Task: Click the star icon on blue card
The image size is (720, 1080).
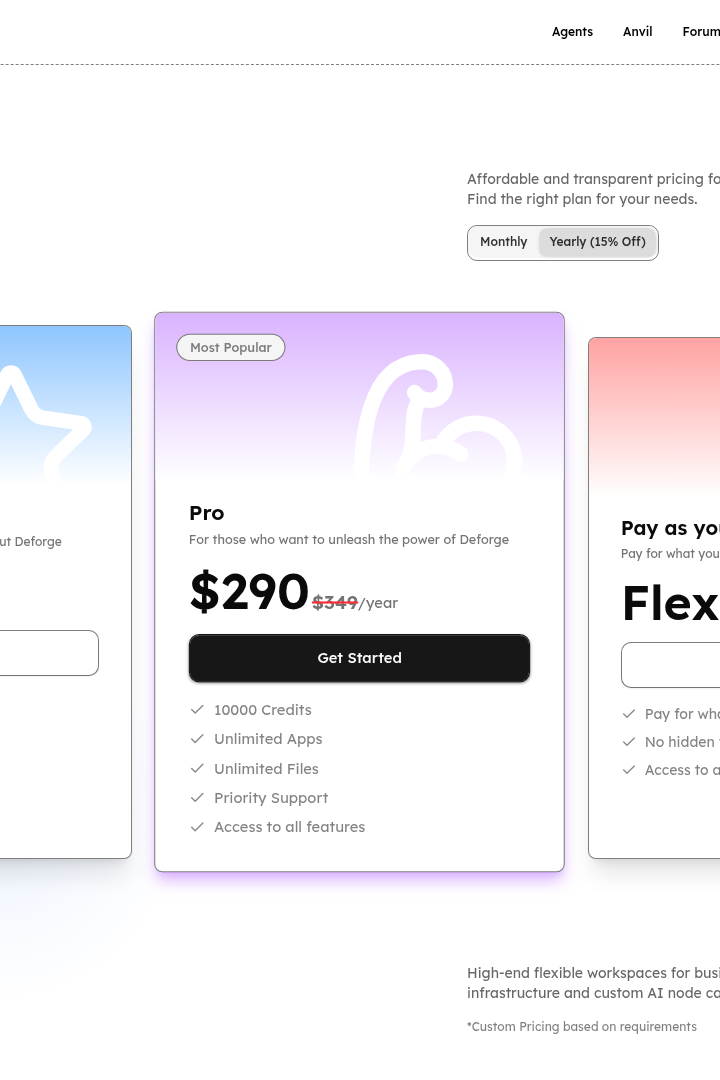Action: tap(43, 422)
